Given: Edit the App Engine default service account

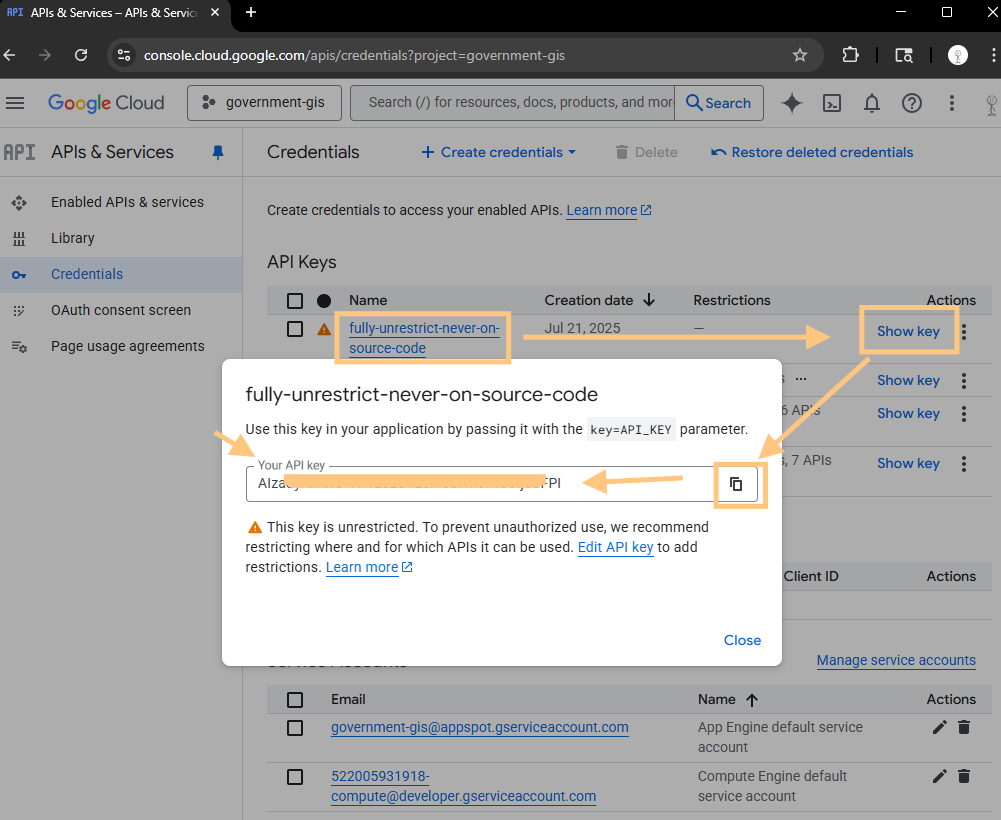Looking at the screenshot, I should click(x=939, y=727).
